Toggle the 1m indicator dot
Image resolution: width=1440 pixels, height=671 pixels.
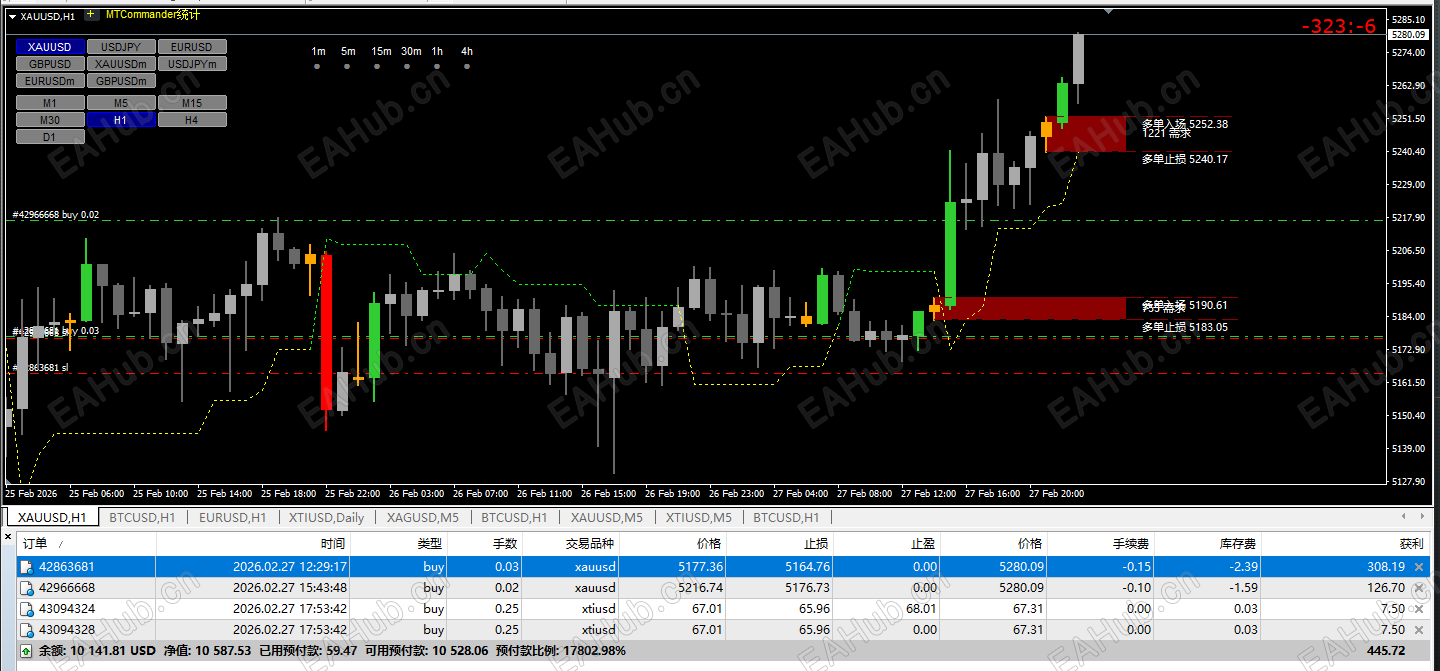coord(317,66)
